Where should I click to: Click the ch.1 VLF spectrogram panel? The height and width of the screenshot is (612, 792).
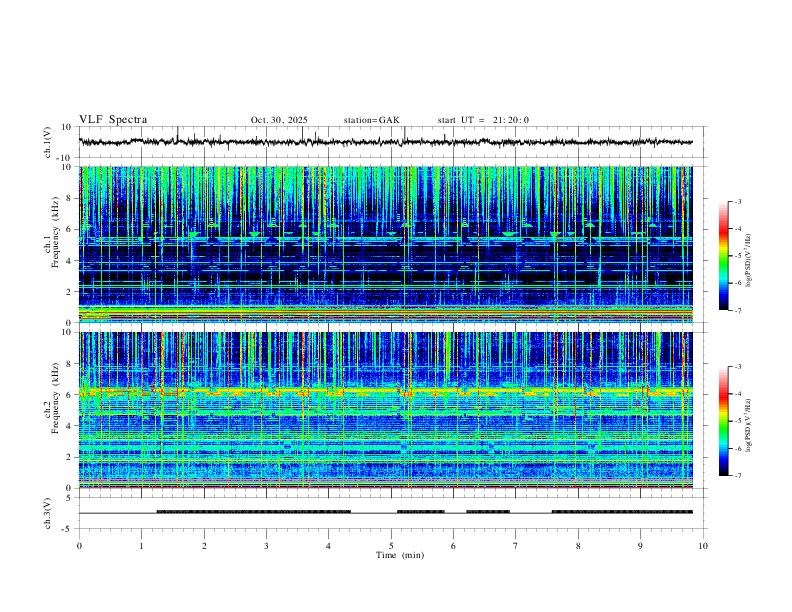[x=386, y=244]
